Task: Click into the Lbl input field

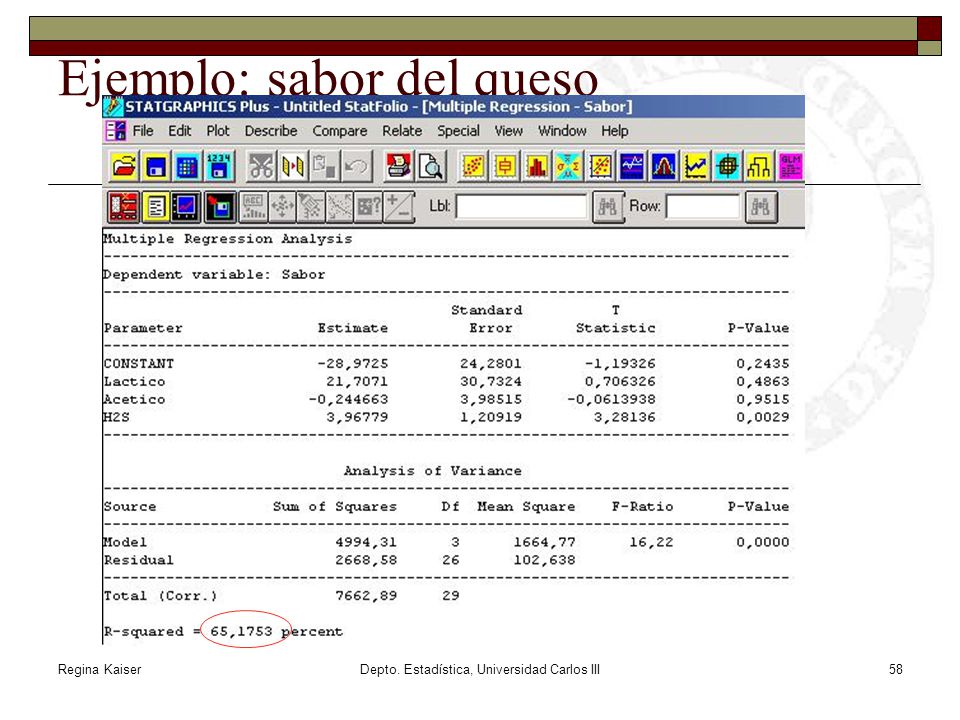Action: tap(521, 207)
